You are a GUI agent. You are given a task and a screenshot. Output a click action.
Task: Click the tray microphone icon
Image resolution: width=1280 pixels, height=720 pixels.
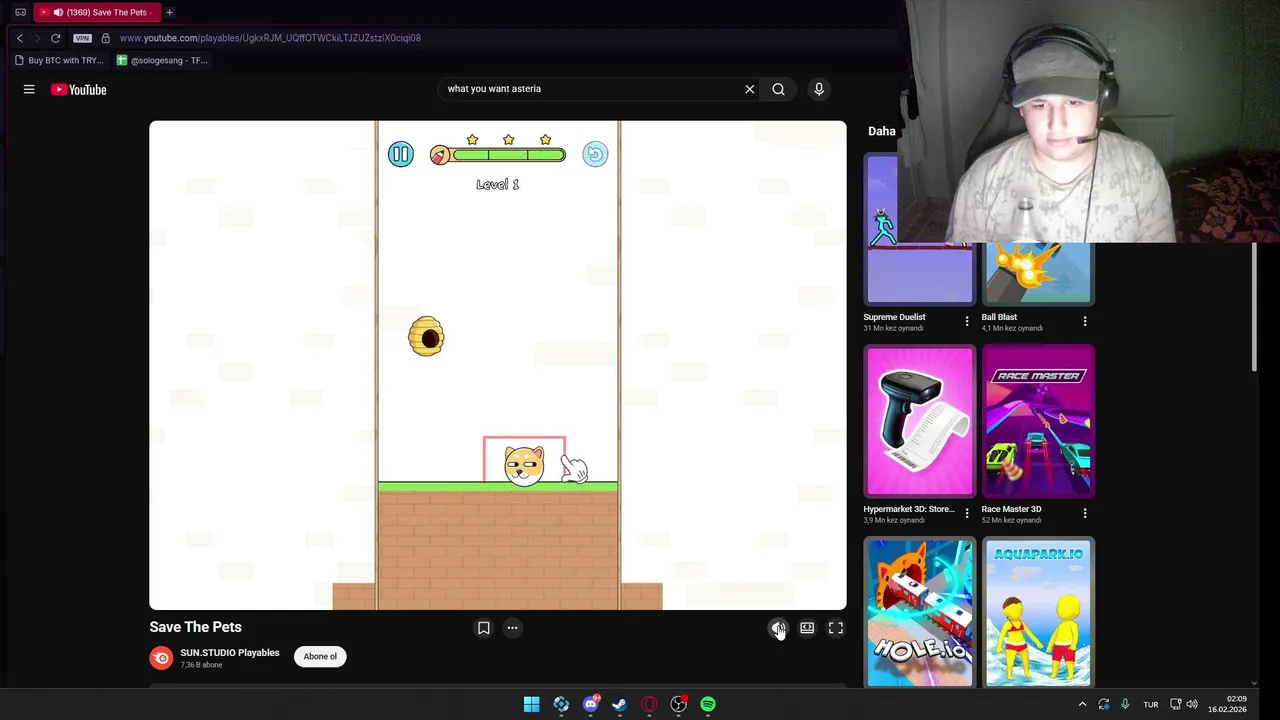coord(1125,704)
